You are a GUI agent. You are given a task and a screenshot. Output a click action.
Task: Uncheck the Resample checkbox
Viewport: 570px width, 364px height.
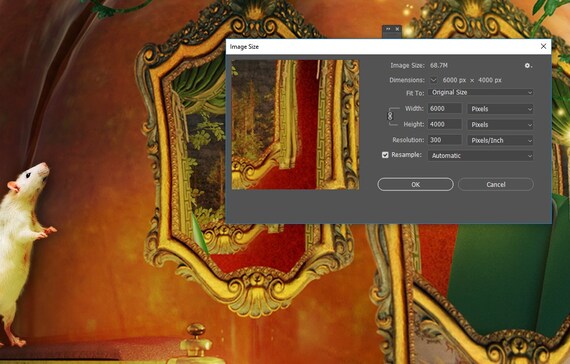pyautogui.click(x=385, y=155)
